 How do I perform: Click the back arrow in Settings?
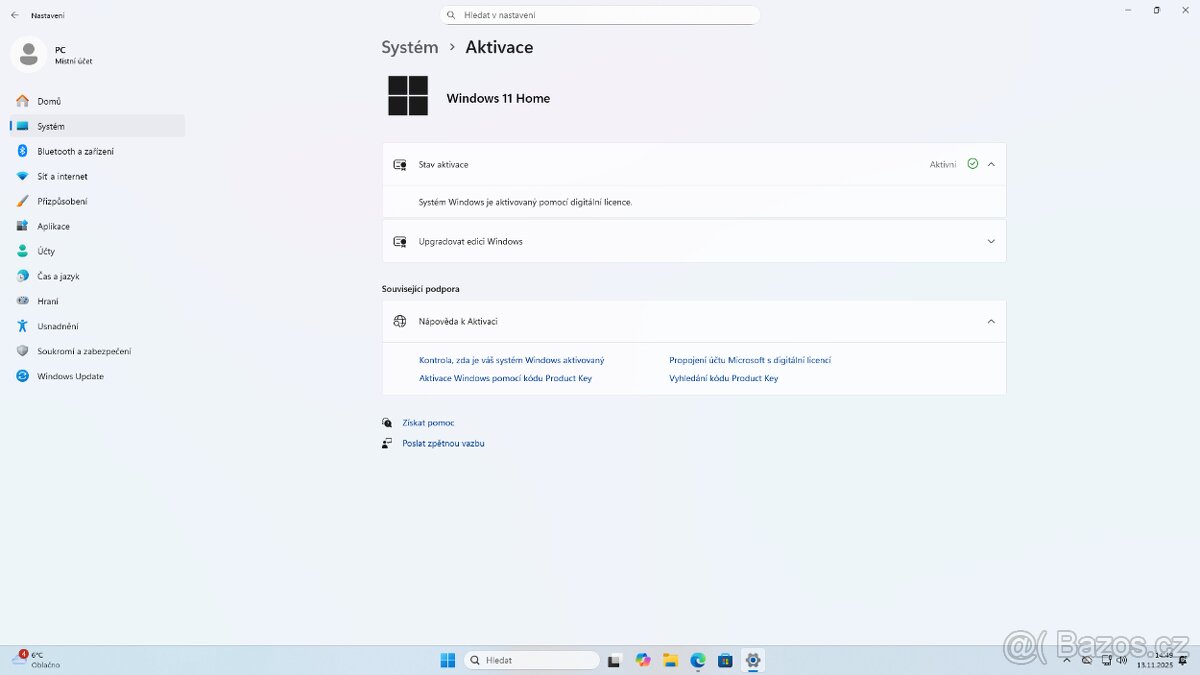tap(14, 15)
